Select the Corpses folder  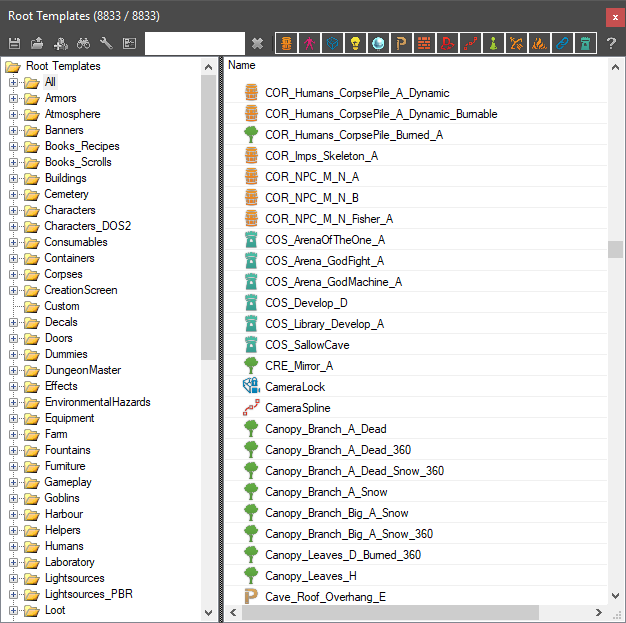point(63,274)
